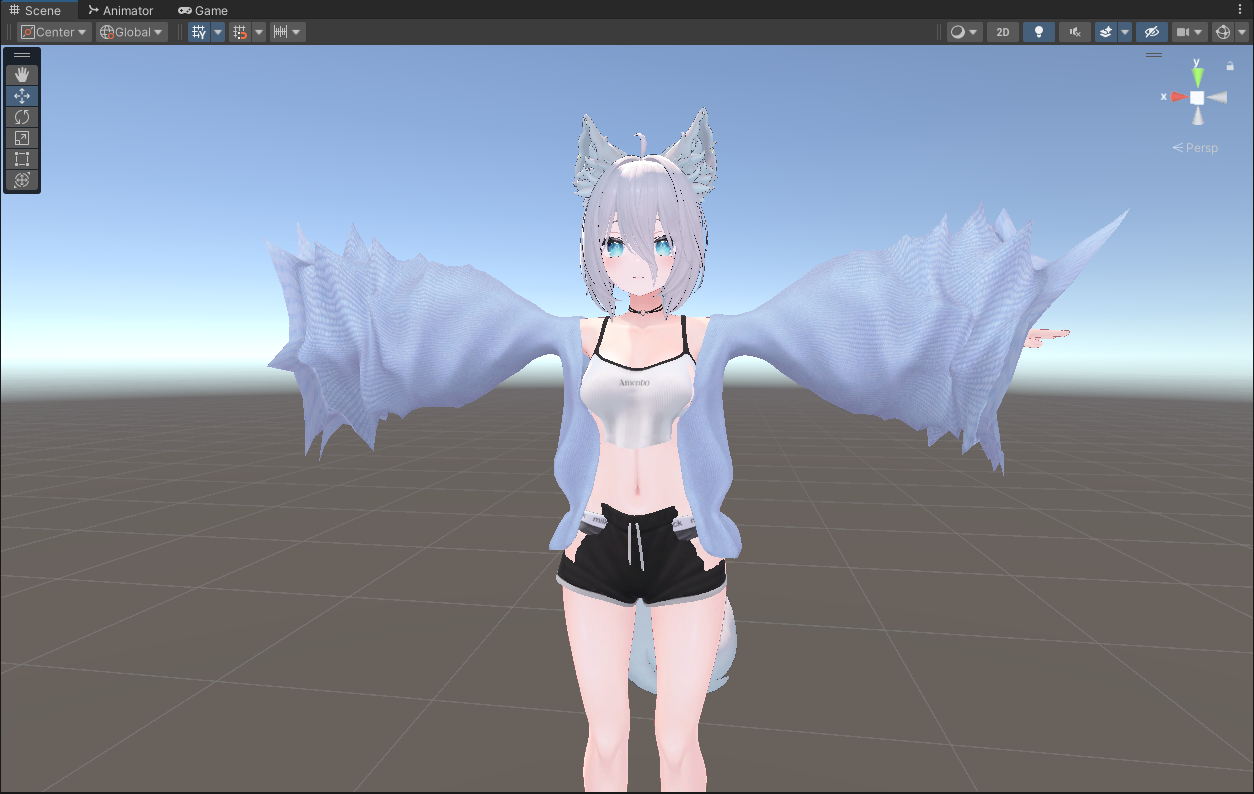Select the combined Transform tool

tap(22, 180)
